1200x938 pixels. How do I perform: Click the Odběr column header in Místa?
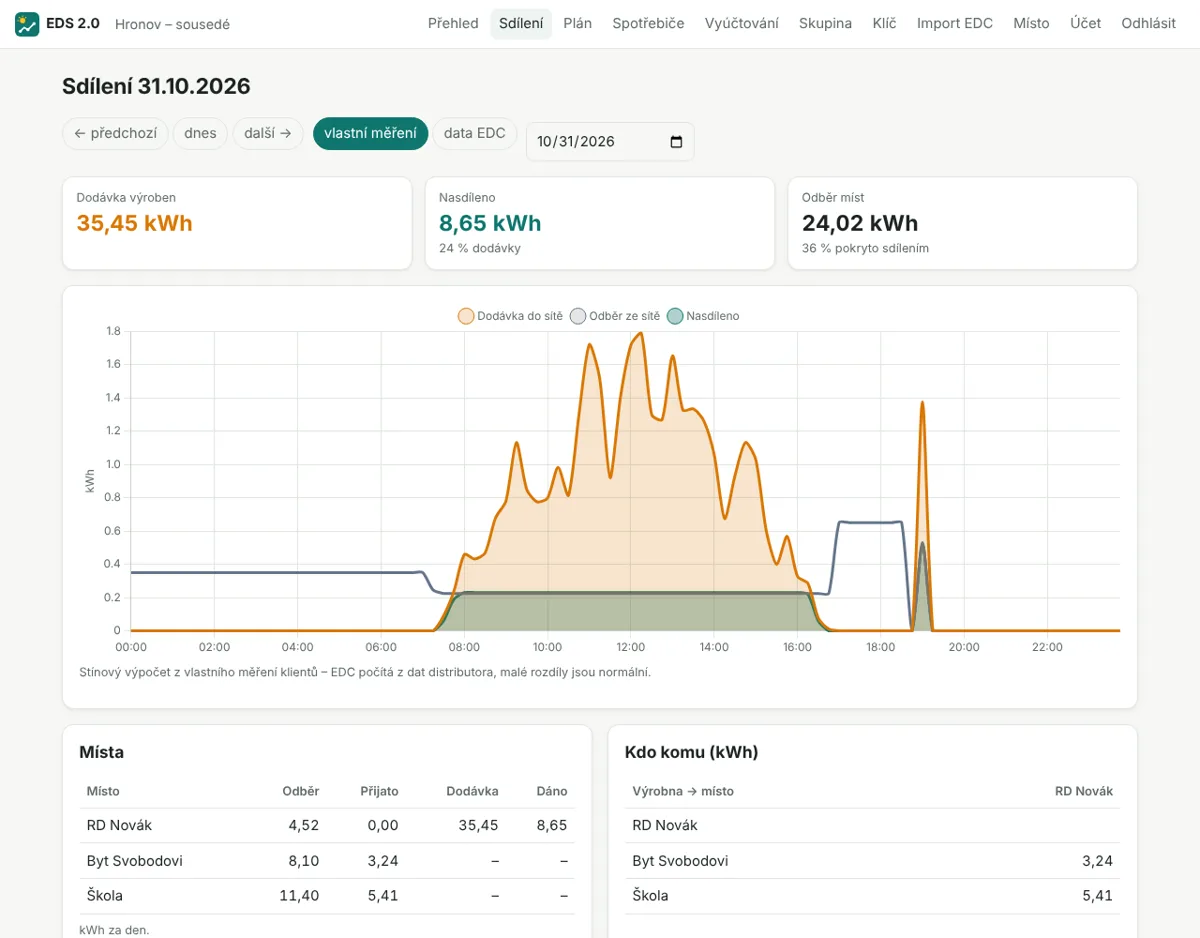[301, 791]
